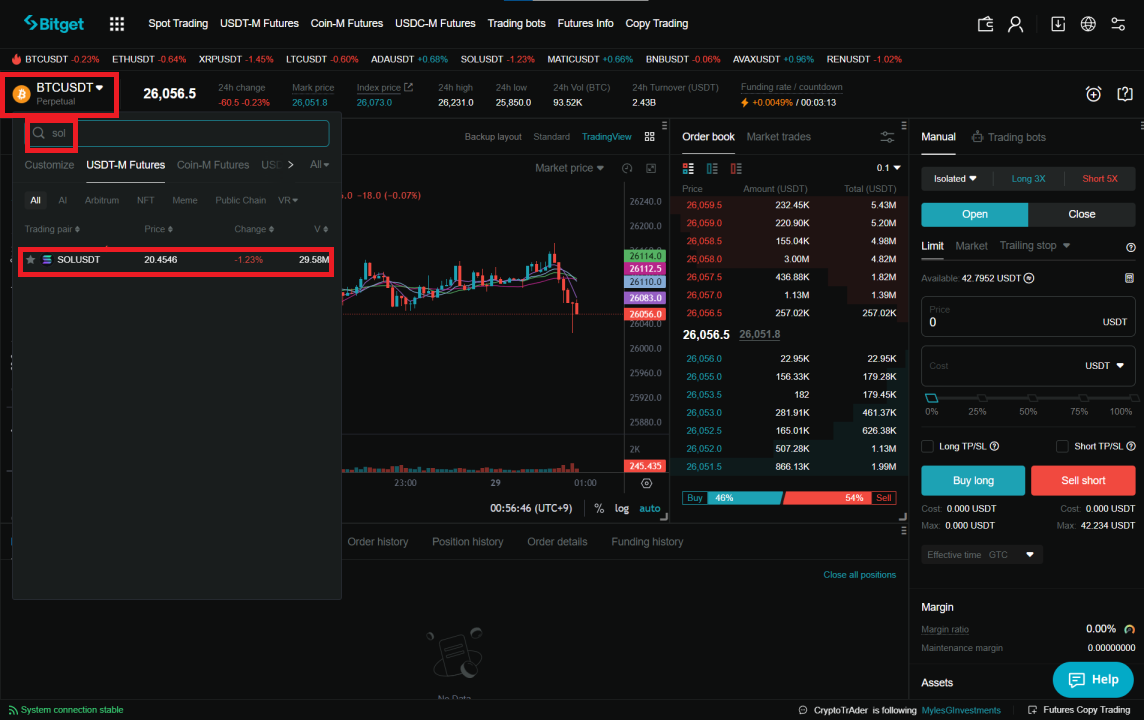Open the Order history tab
The height and width of the screenshot is (720, 1144).
377,541
